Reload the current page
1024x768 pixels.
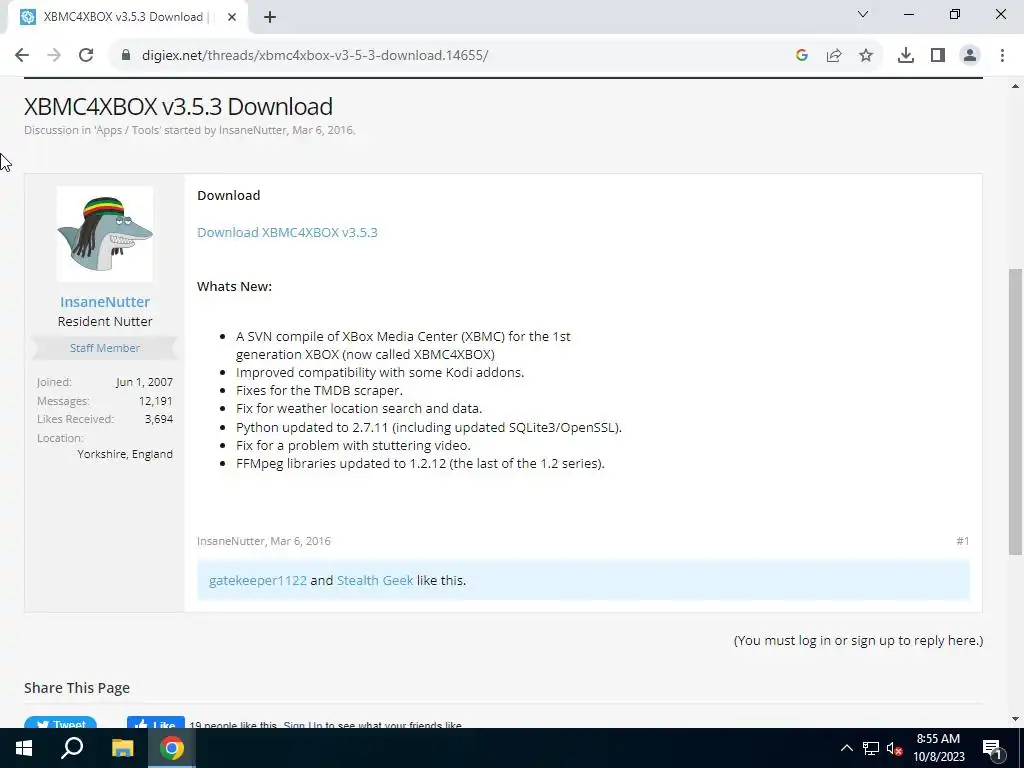pyautogui.click(x=86, y=56)
